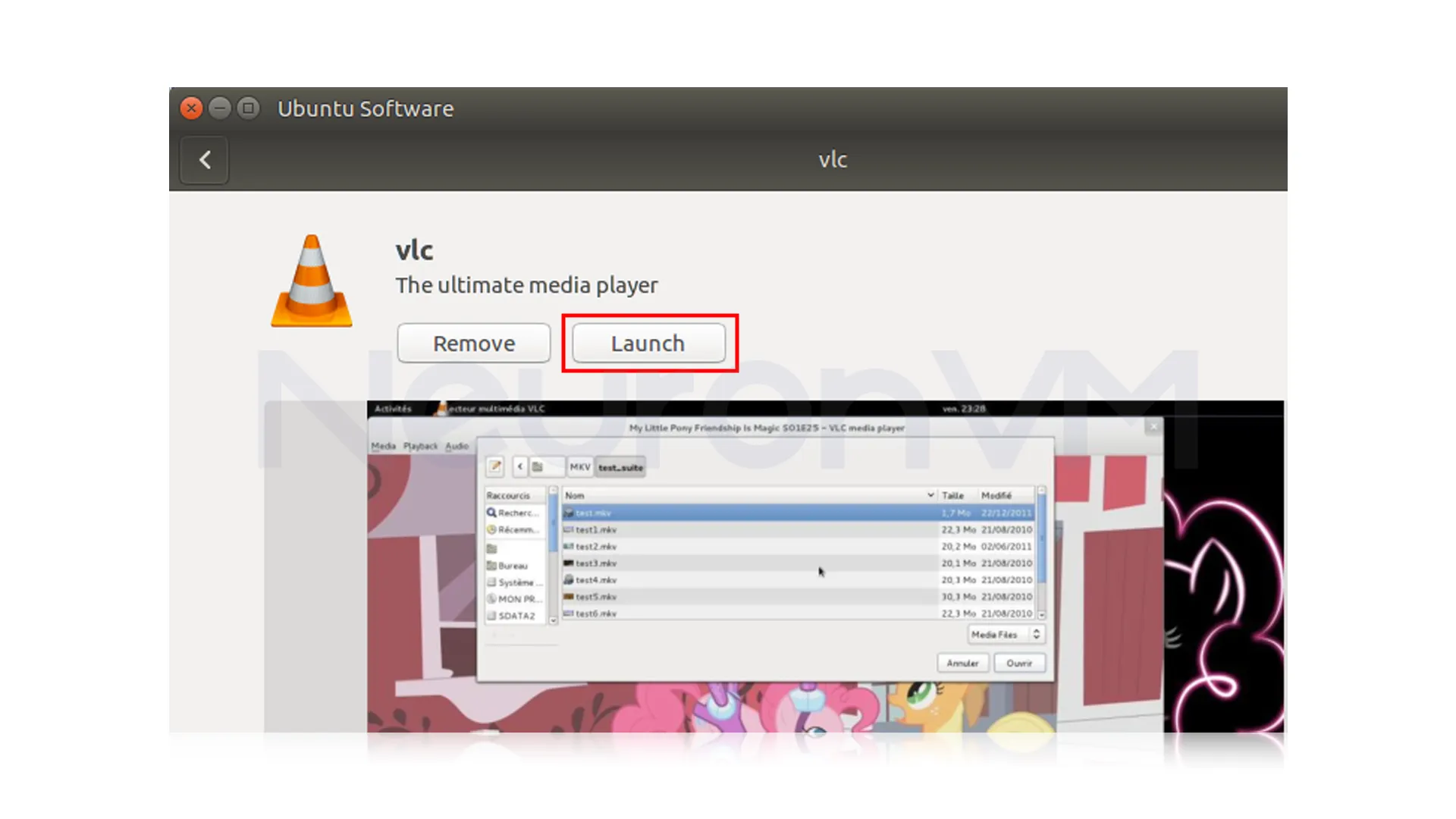Click the Remove button
The height and width of the screenshot is (819, 1456).
(x=474, y=344)
